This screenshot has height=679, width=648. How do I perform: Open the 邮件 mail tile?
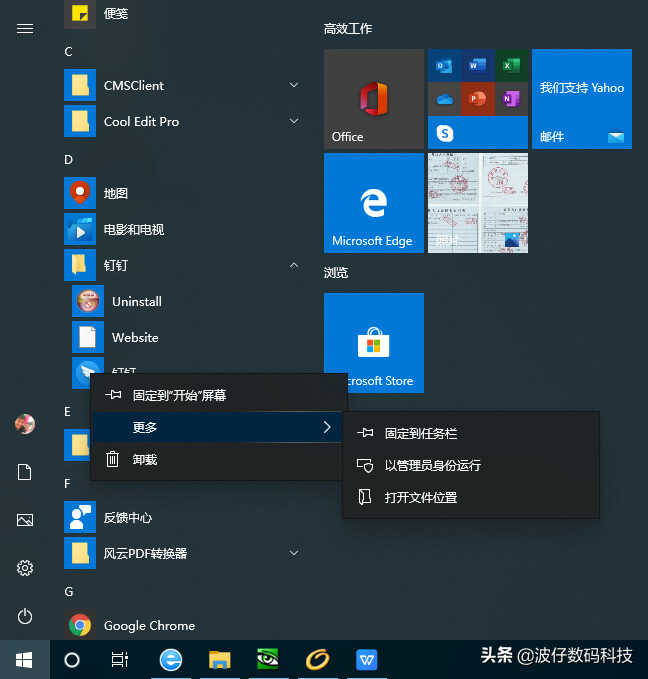[582, 99]
